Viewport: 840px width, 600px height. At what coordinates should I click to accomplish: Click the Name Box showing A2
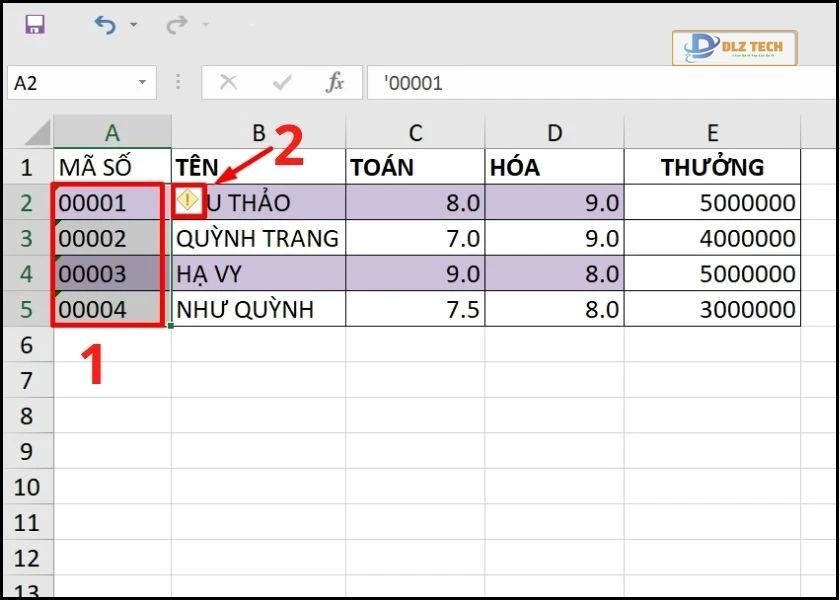[x=68, y=83]
